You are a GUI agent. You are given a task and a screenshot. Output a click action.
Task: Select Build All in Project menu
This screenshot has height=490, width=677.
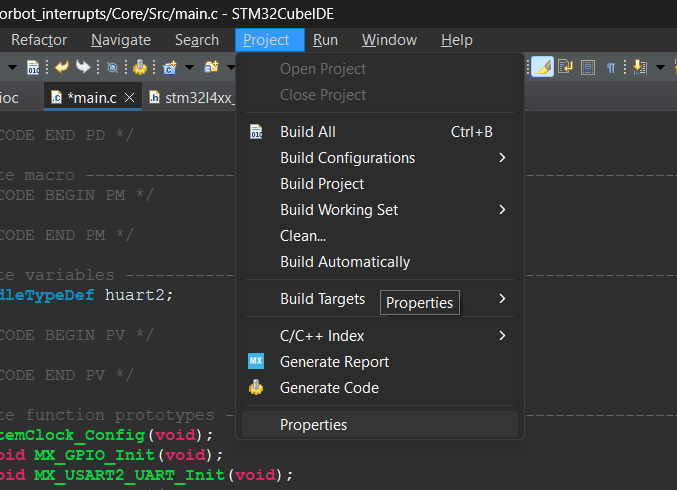click(380, 132)
